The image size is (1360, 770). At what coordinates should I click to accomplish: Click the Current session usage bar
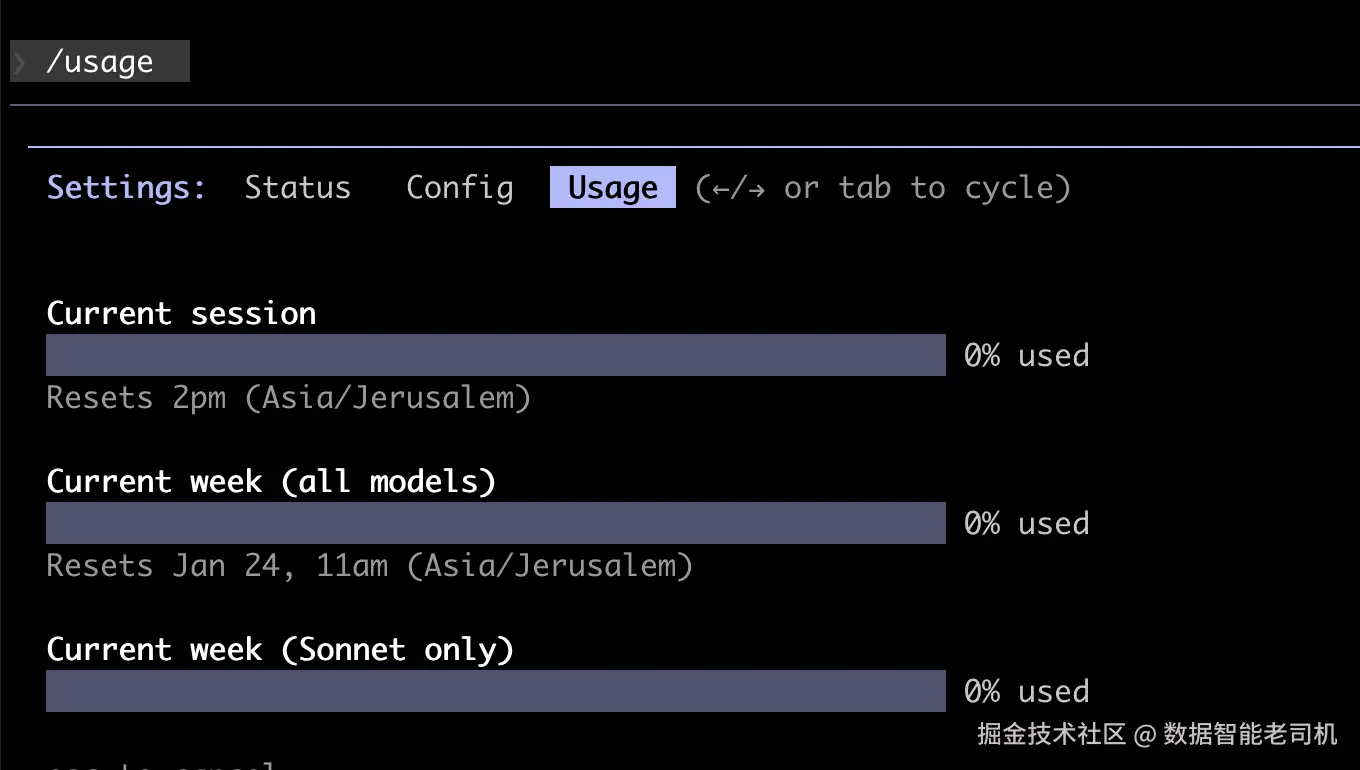495,355
